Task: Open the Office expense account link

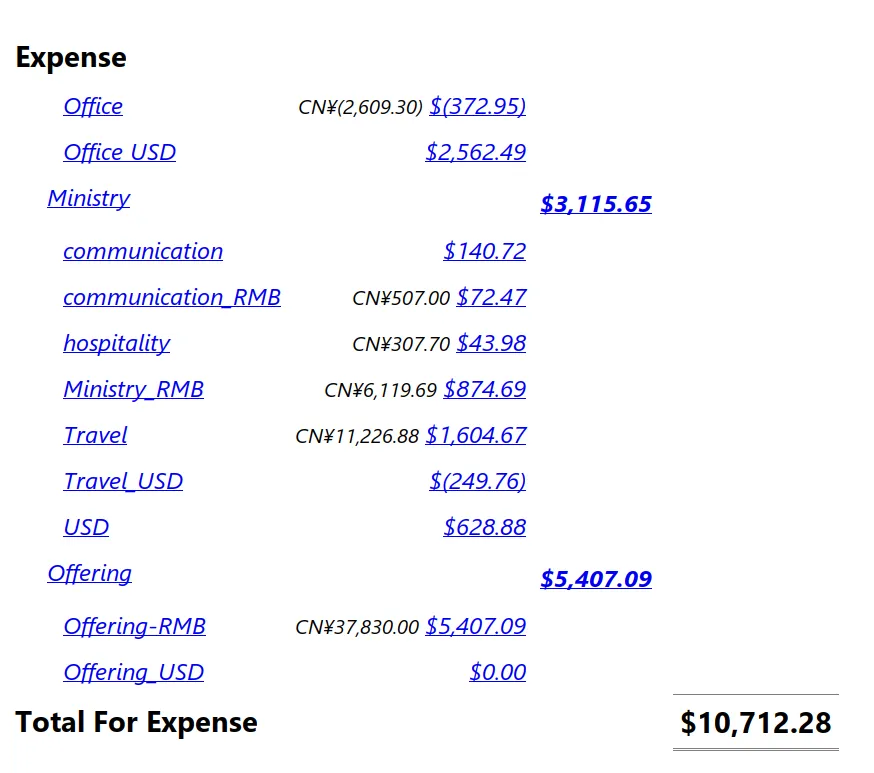Action: (93, 106)
